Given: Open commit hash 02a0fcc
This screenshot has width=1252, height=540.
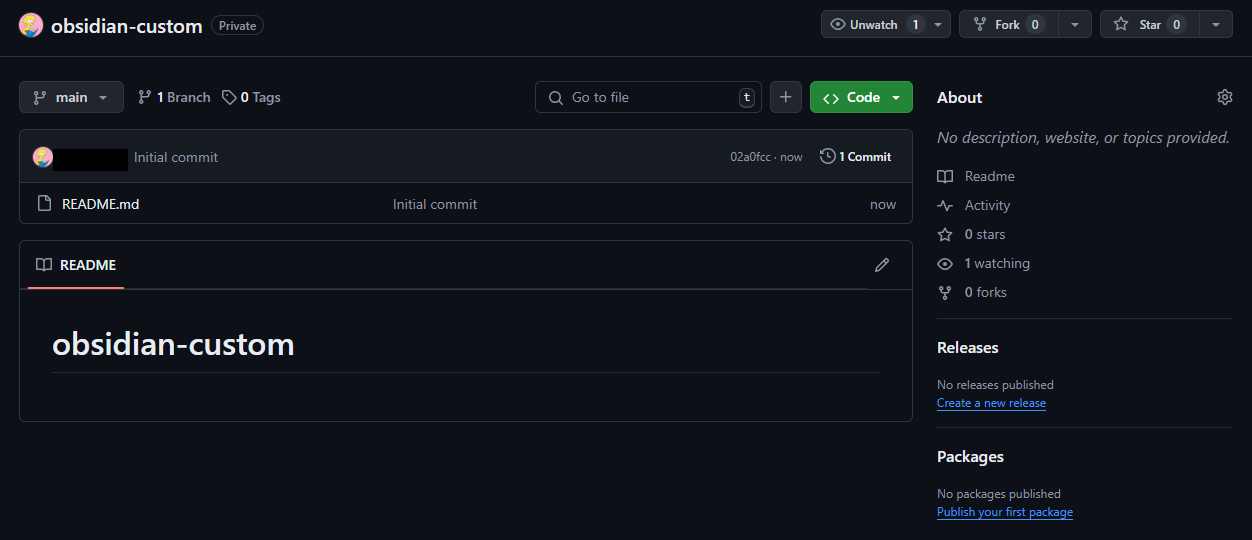Looking at the screenshot, I should 750,157.
